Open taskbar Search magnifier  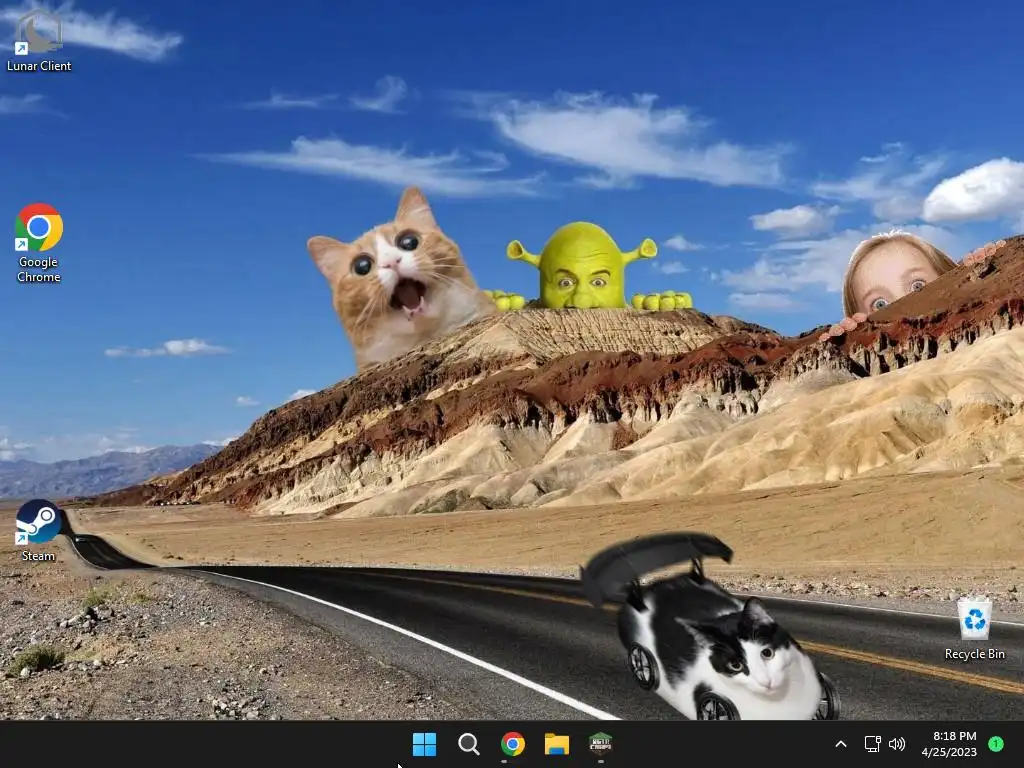468,744
